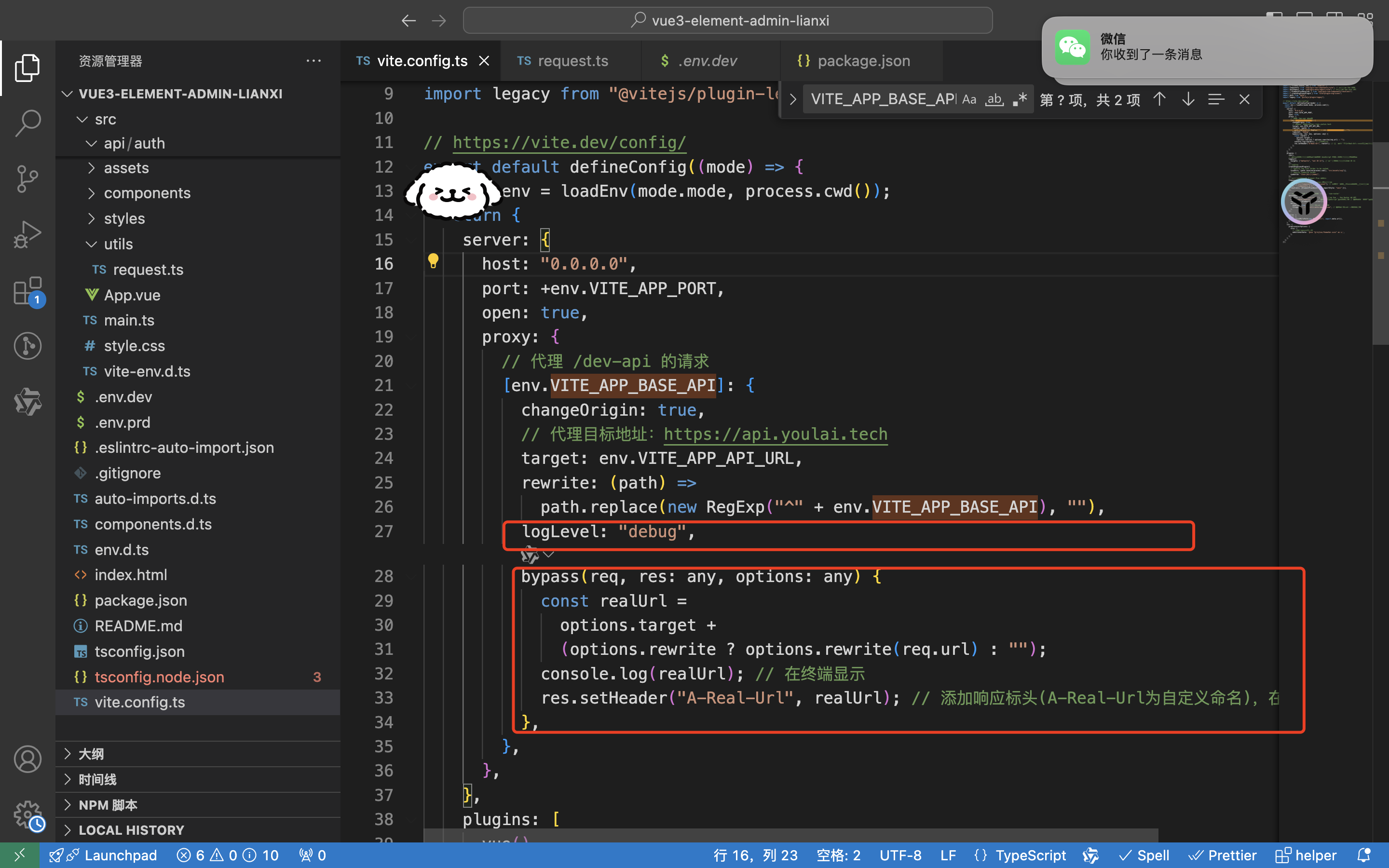The image size is (1389, 868).
Task: Toggle Match Case in find widget
Action: (969, 99)
